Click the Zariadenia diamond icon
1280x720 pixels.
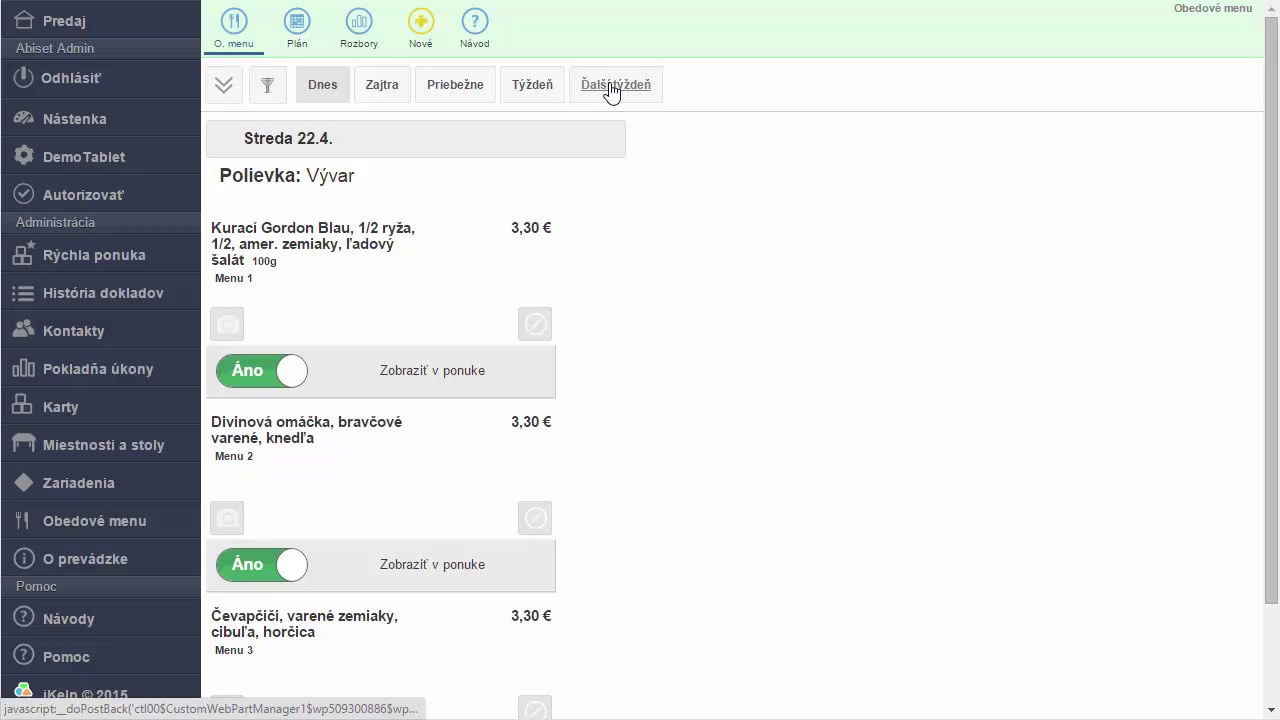point(24,482)
